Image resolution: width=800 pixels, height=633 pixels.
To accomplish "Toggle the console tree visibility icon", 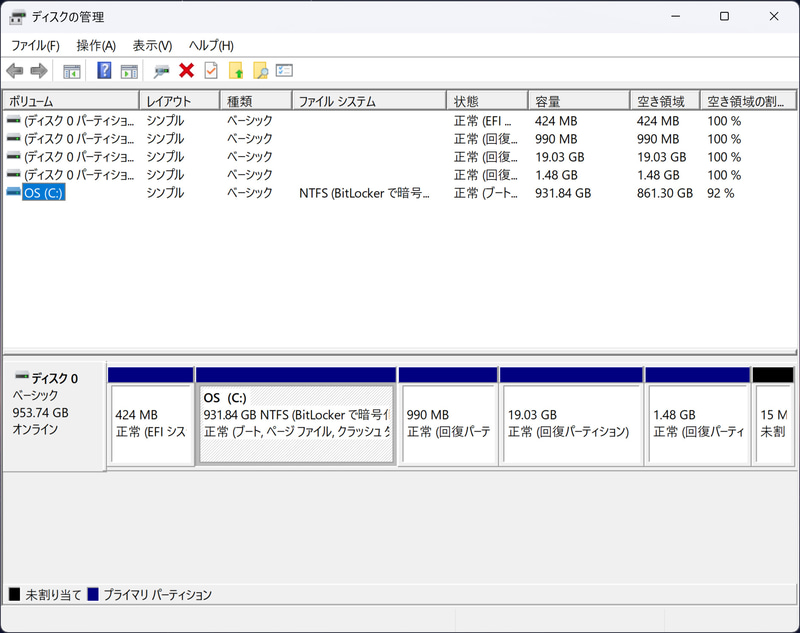I will (70, 70).
